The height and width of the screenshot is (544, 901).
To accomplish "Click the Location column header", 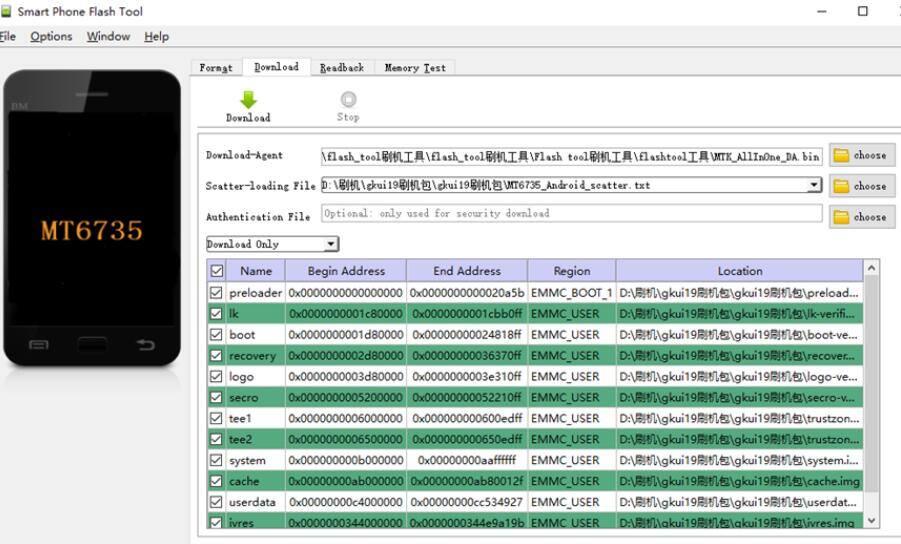I will [x=740, y=271].
